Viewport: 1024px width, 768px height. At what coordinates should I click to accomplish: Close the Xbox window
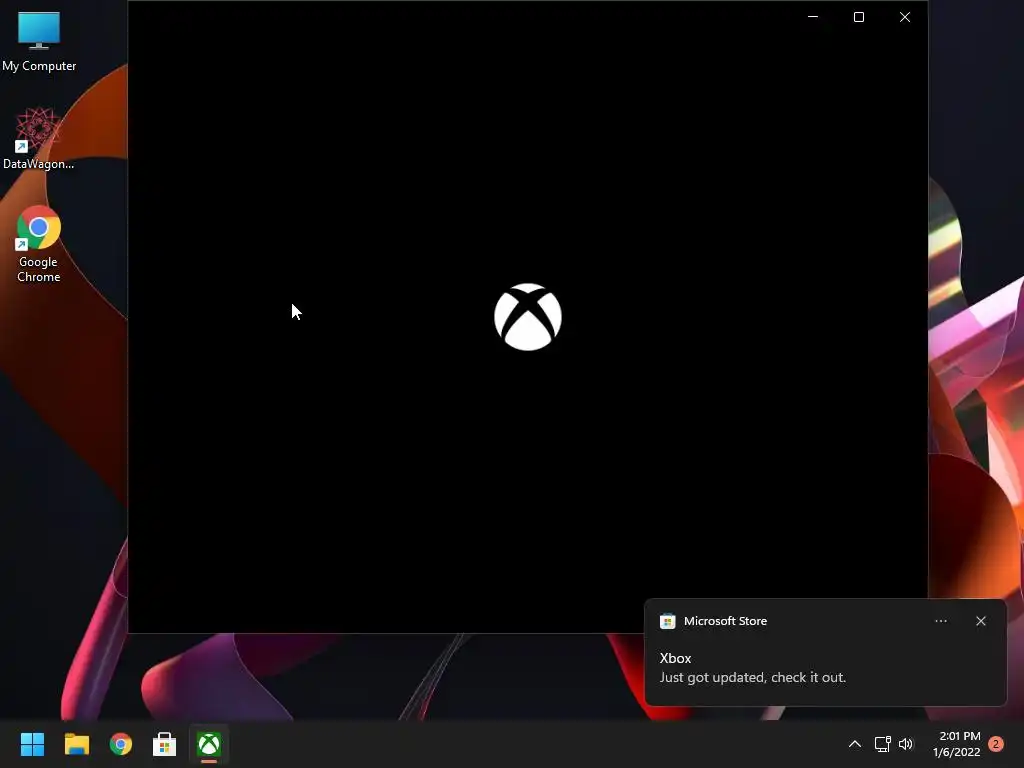click(x=904, y=17)
